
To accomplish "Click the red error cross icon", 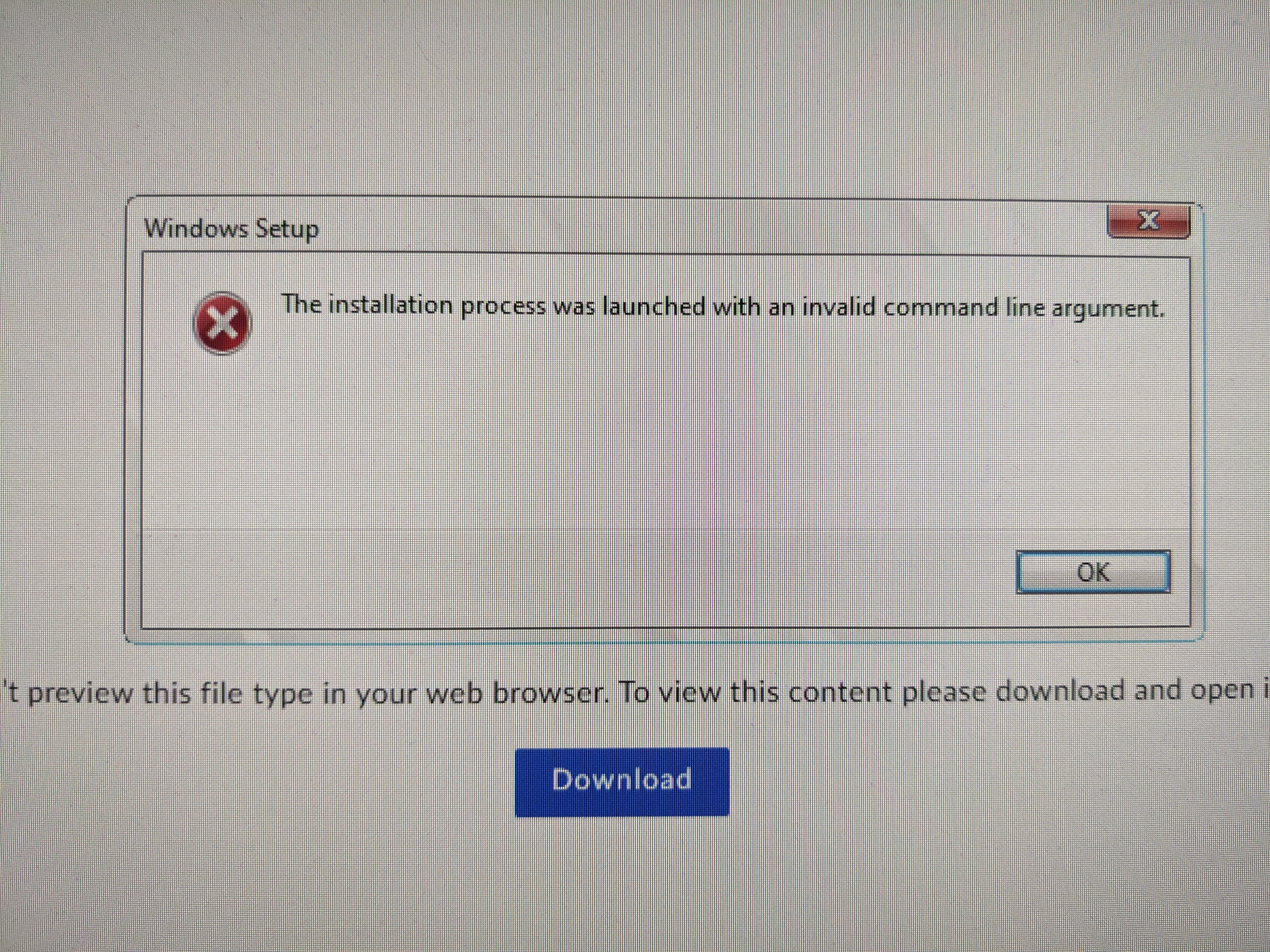I will [x=222, y=323].
